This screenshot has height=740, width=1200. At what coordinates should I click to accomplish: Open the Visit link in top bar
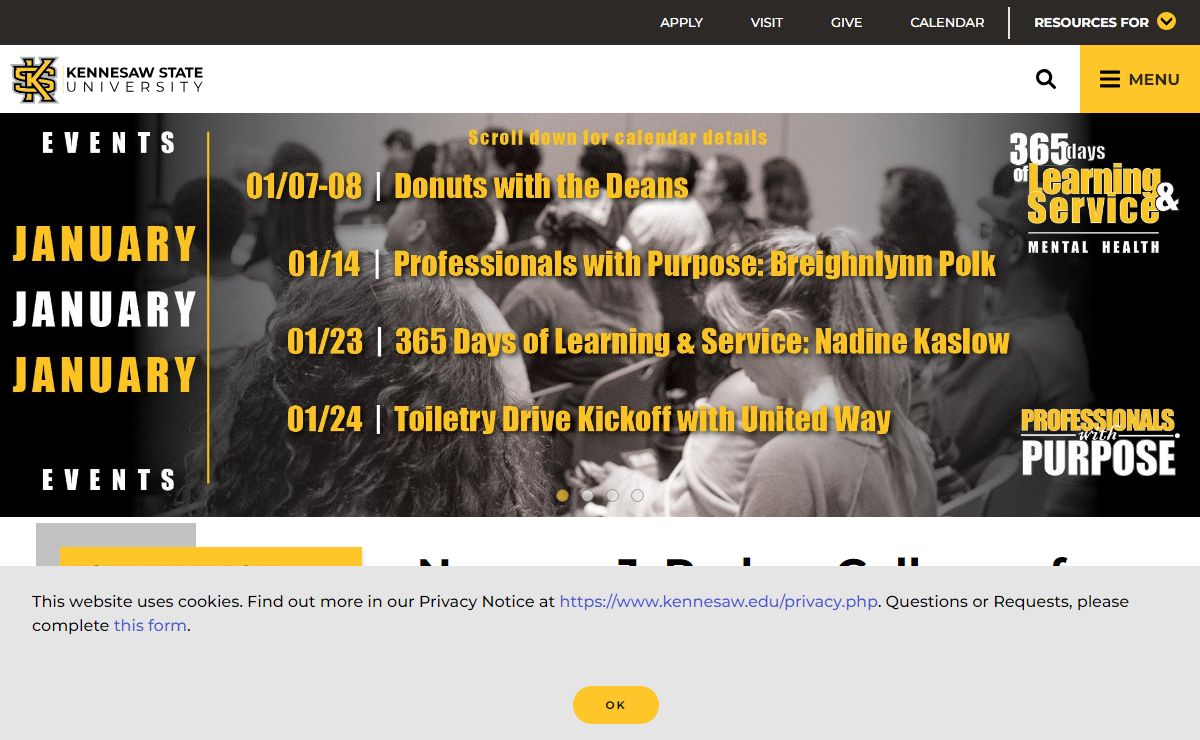pos(767,22)
